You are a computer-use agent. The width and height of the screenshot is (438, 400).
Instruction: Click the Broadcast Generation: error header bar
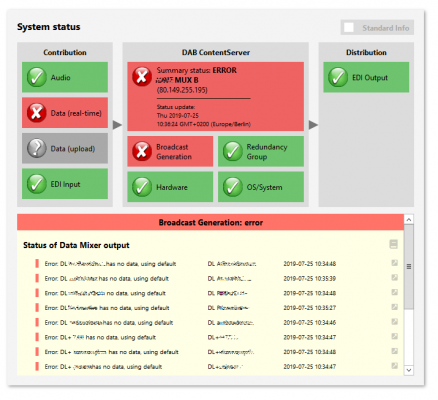(210, 222)
